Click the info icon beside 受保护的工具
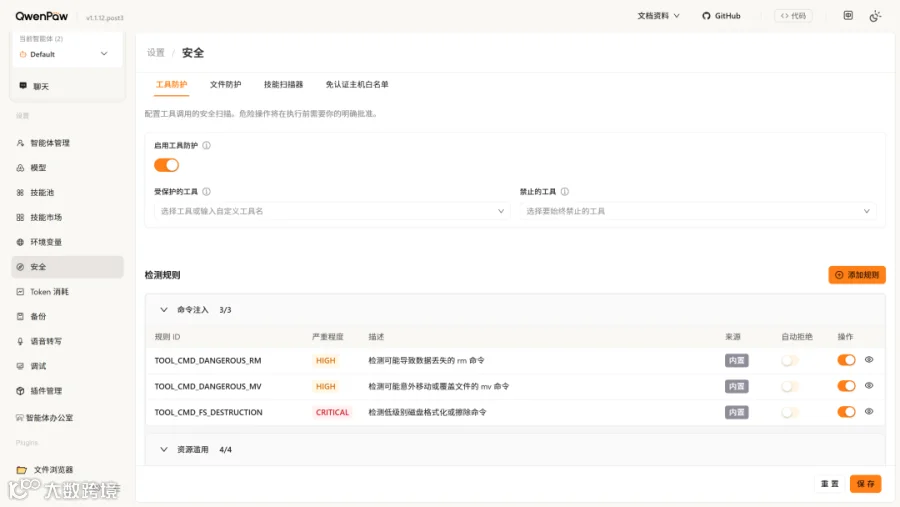 click(207, 191)
